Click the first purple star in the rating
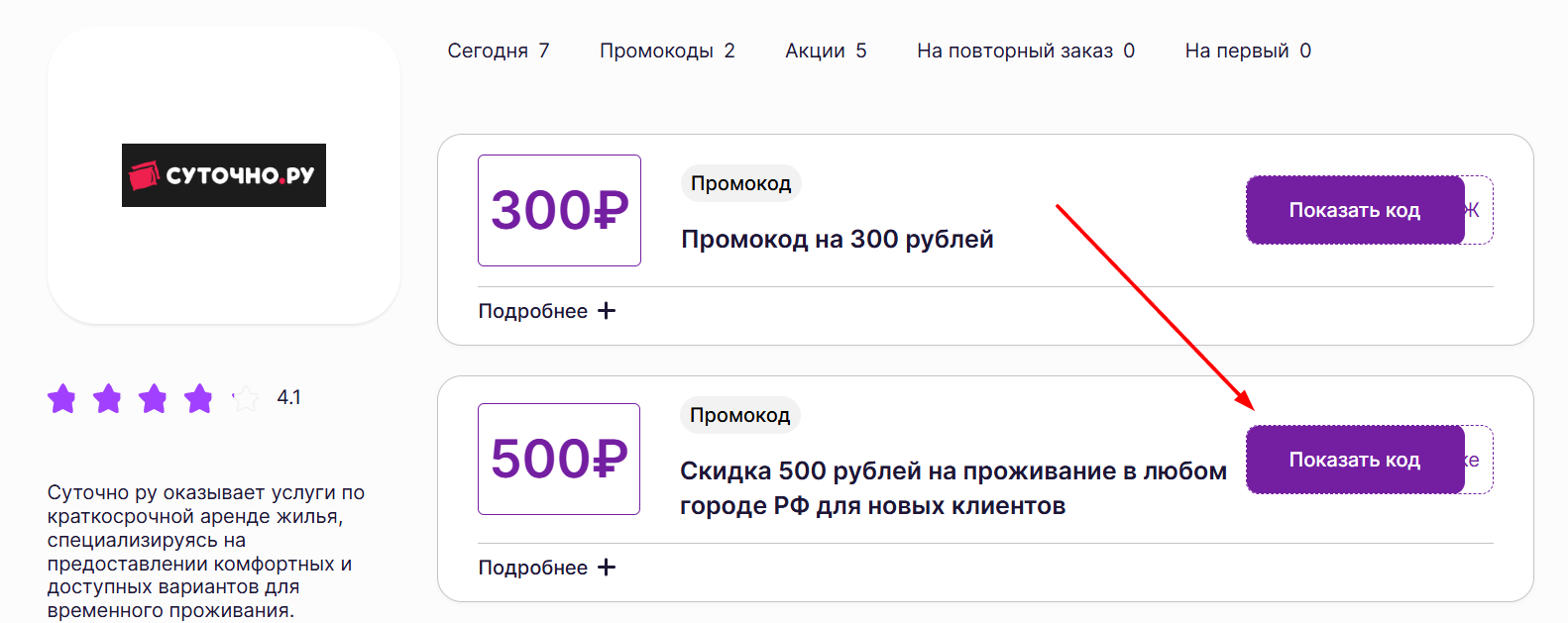The image size is (1568, 623). pos(62,399)
